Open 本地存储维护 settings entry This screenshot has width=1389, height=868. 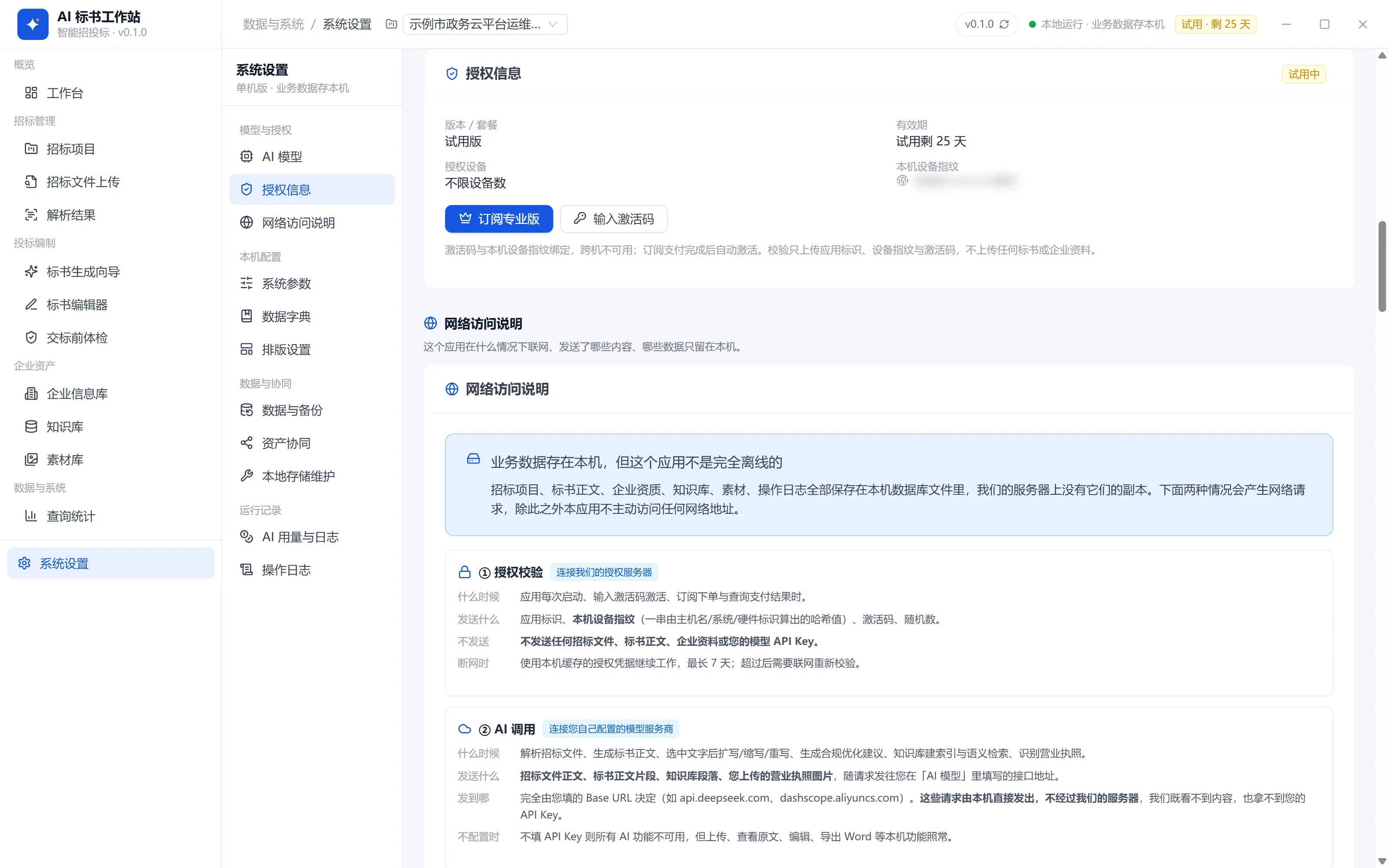(312, 476)
